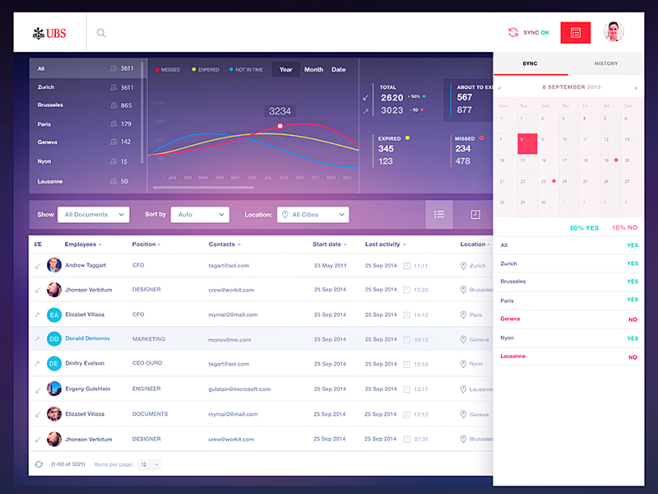Switch to card view icon
This screenshot has width=658, height=494.
pyautogui.click(x=475, y=214)
